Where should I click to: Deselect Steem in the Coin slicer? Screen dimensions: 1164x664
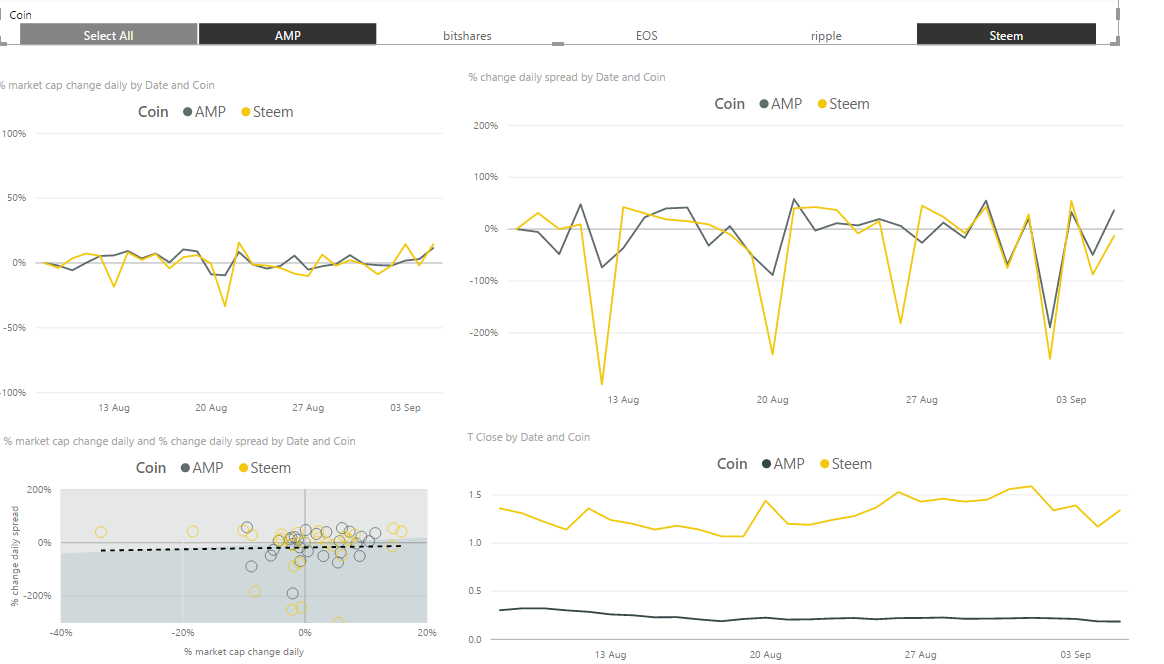point(1006,35)
